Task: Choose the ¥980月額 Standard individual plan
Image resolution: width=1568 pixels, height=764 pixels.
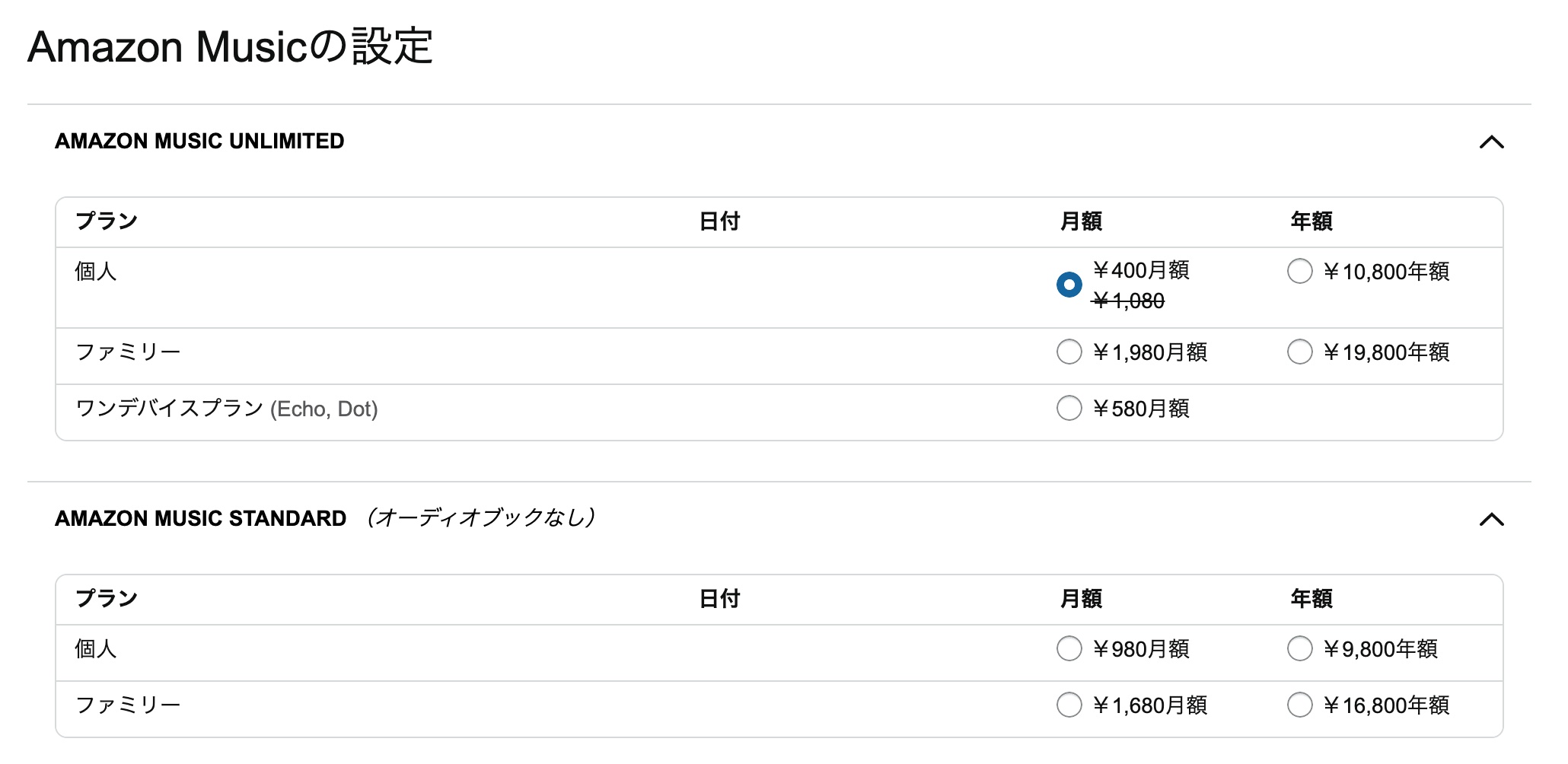Action: point(1069,648)
